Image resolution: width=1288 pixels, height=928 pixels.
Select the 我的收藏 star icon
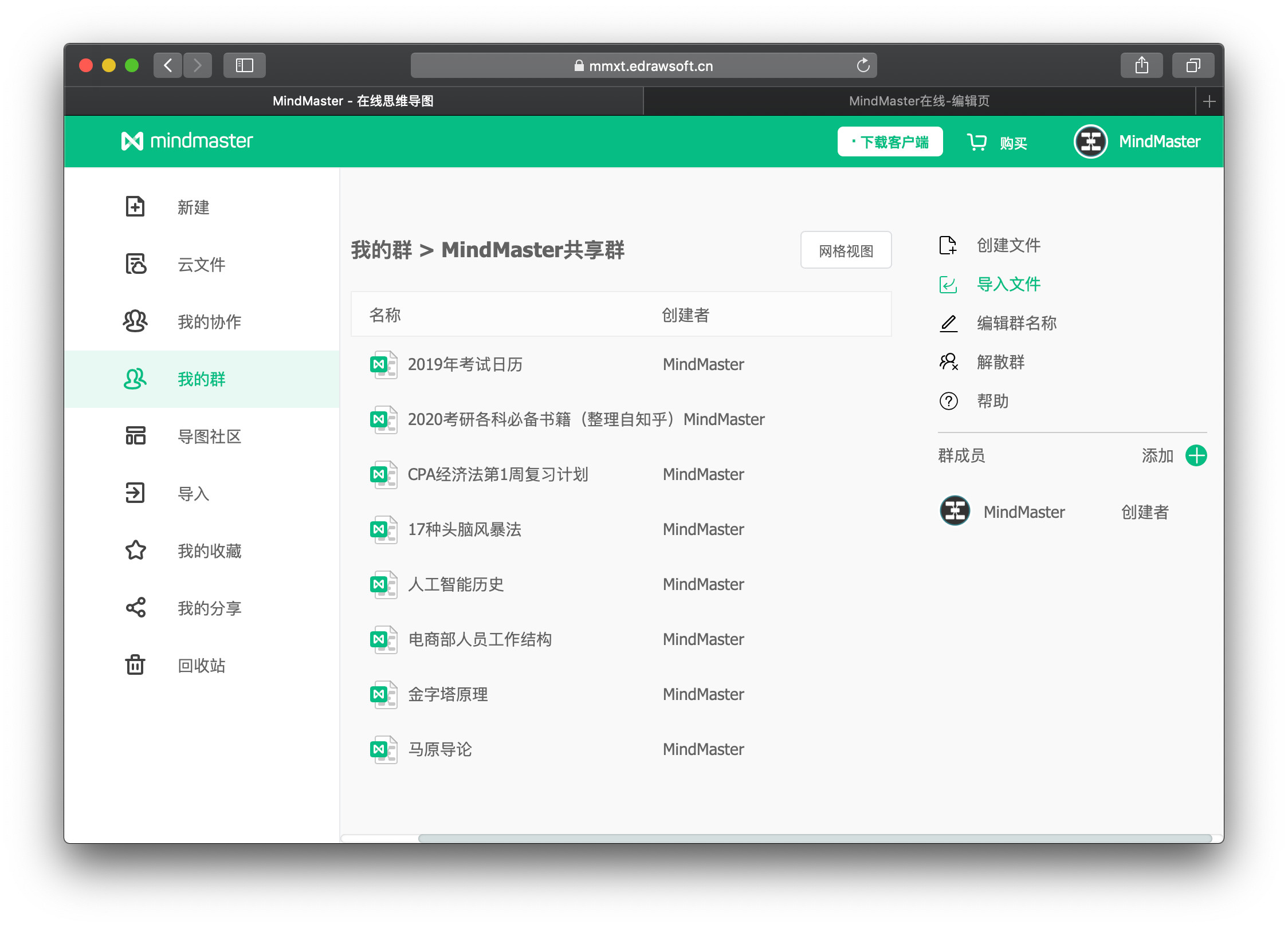tap(136, 550)
